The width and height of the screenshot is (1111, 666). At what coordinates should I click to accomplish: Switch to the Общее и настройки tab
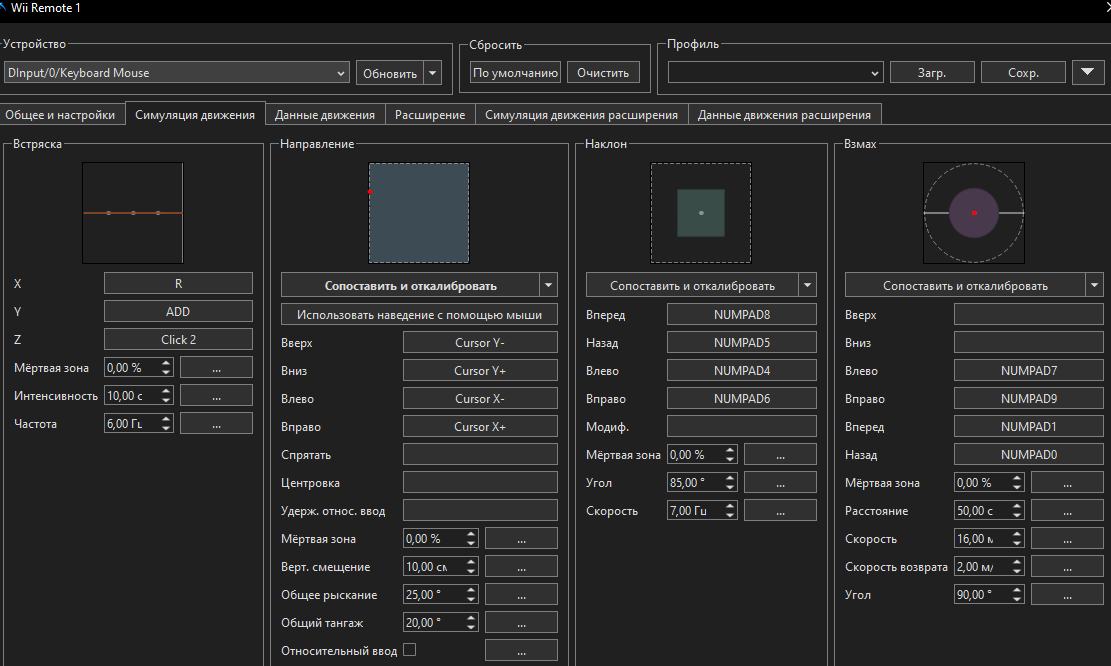click(x=61, y=115)
